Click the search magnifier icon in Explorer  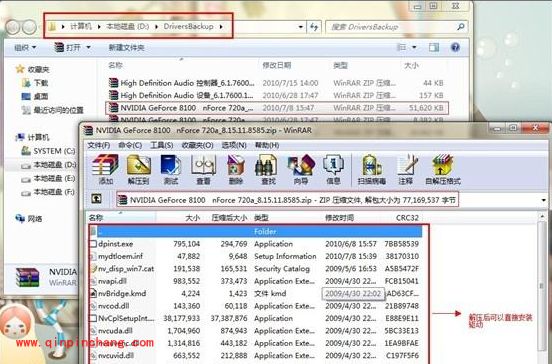pos(460,27)
